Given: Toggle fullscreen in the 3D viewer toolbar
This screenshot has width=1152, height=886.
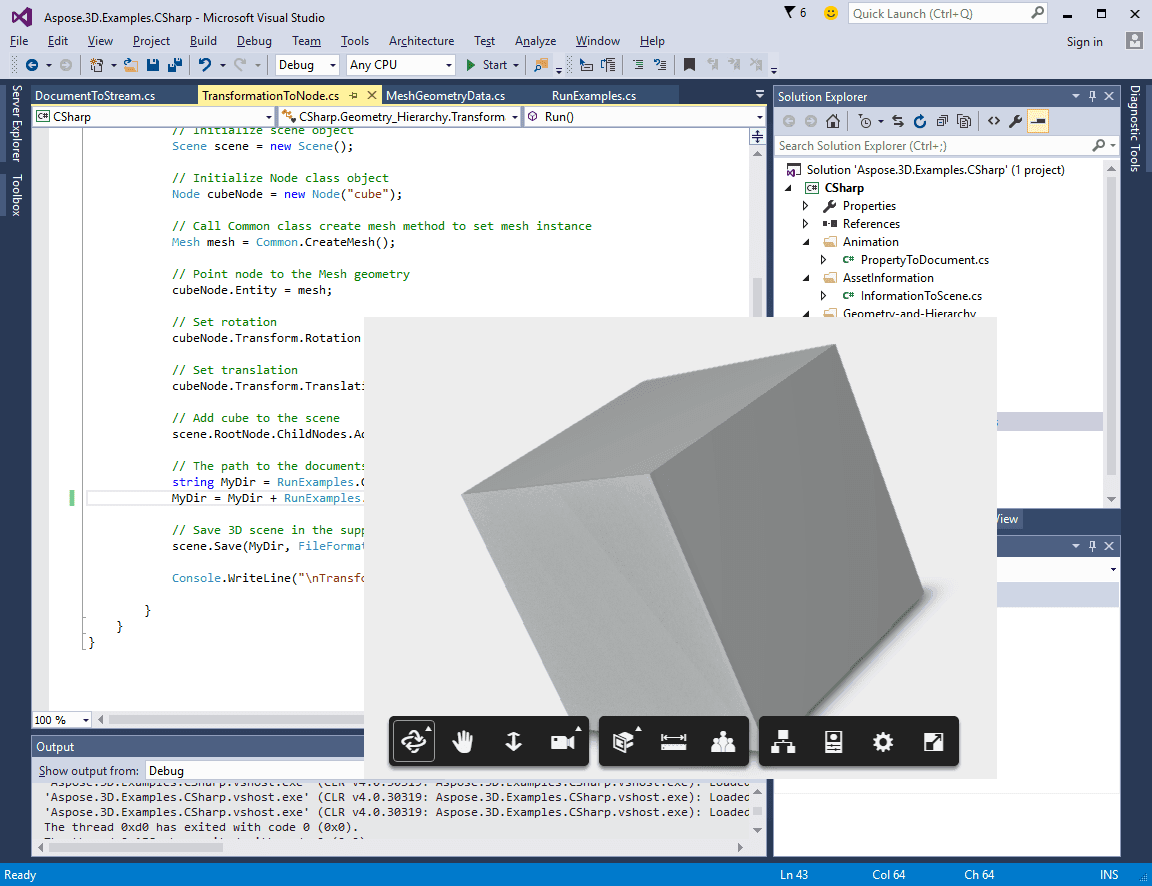Looking at the screenshot, I should tap(933, 742).
